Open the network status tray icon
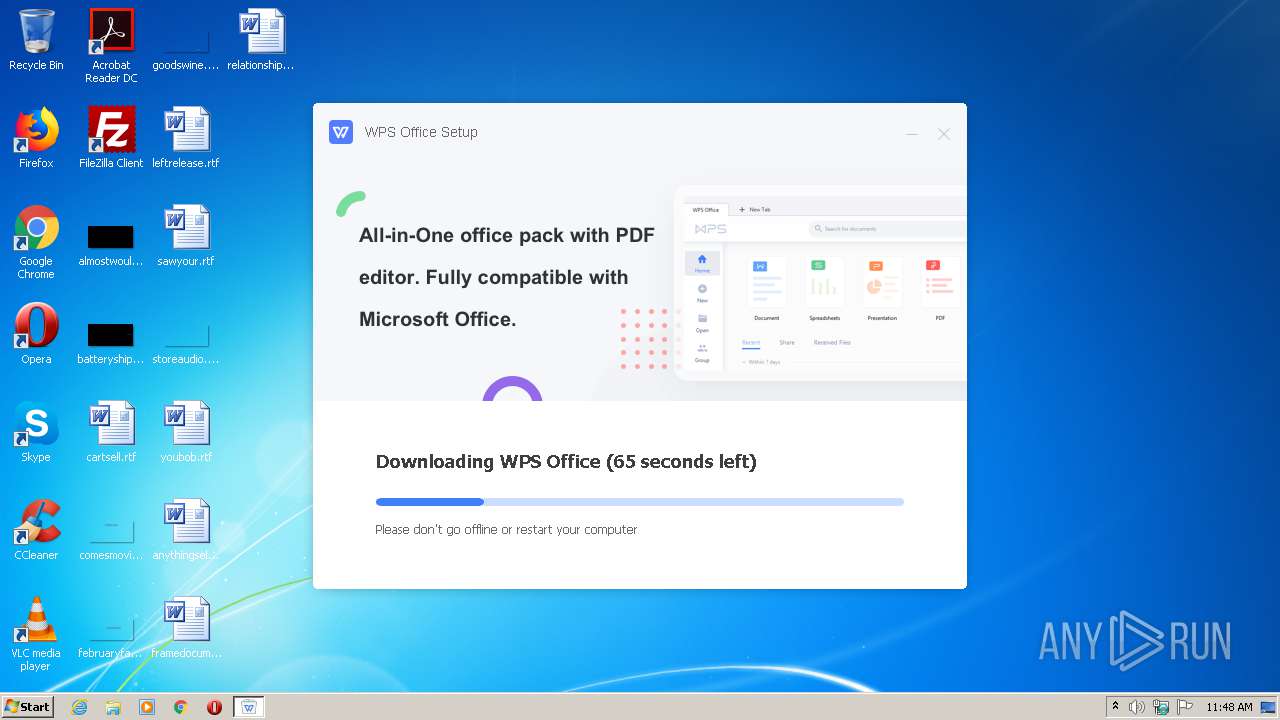The height and width of the screenshot is (720, 1280). click(x=1161, y=707)
